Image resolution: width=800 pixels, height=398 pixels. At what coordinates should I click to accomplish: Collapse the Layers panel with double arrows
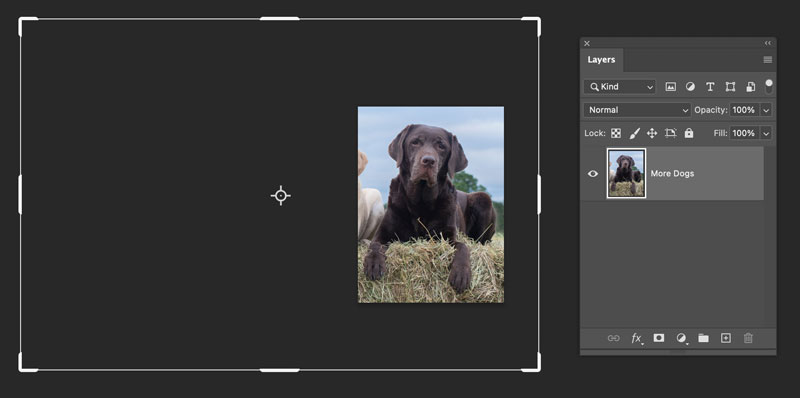[767, 43]
